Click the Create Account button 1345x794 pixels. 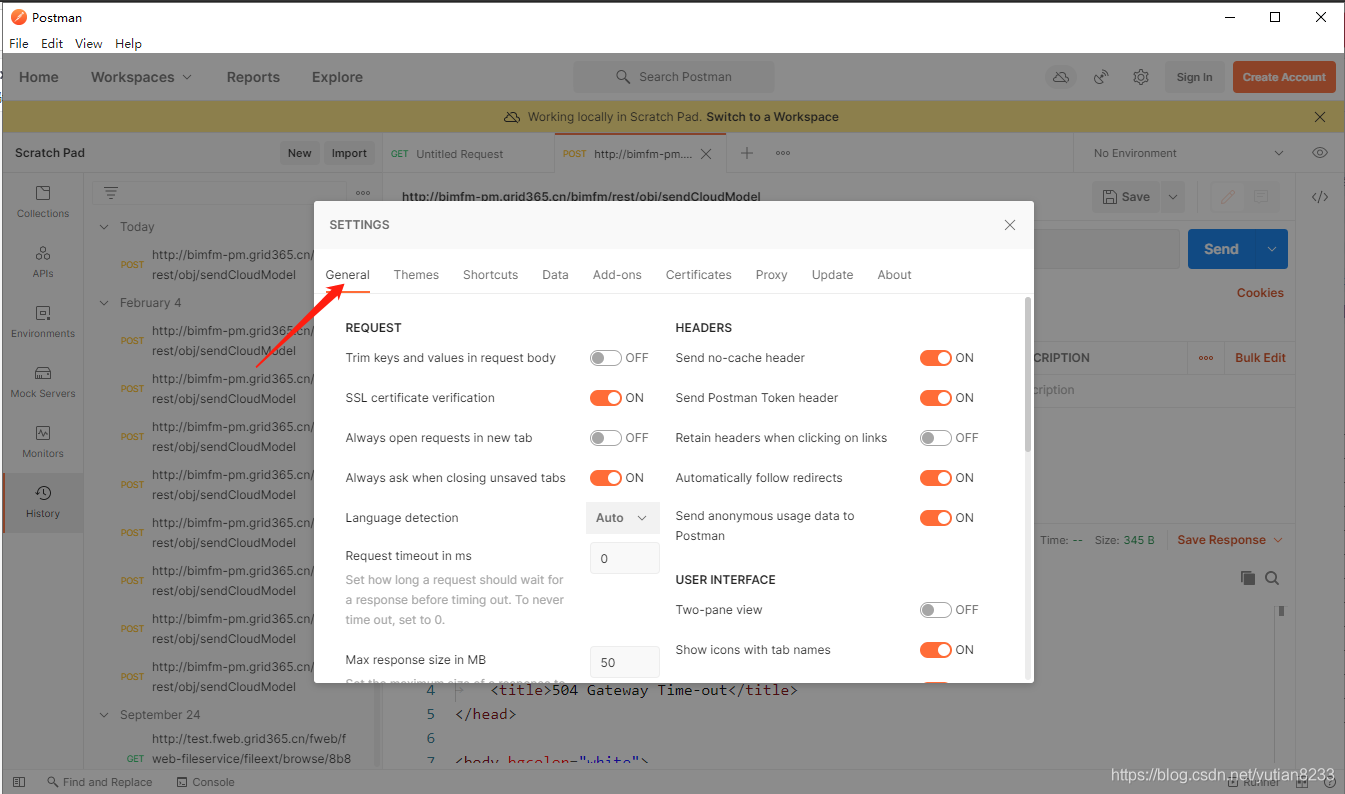click(x=1284, y=77)
